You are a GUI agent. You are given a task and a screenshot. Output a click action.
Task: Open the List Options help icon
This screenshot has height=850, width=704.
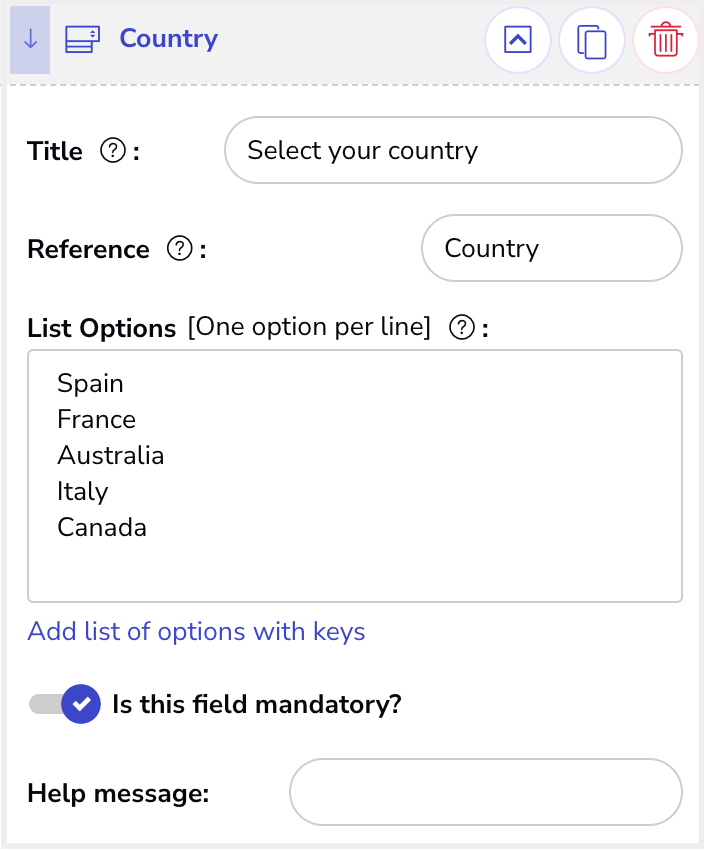[x=462, y=327]
